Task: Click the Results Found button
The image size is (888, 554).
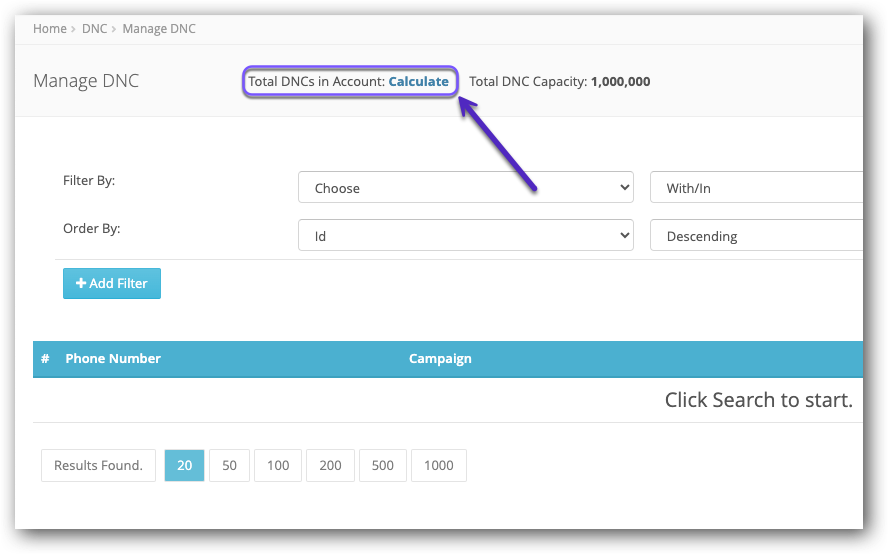Action: [98, 466]
